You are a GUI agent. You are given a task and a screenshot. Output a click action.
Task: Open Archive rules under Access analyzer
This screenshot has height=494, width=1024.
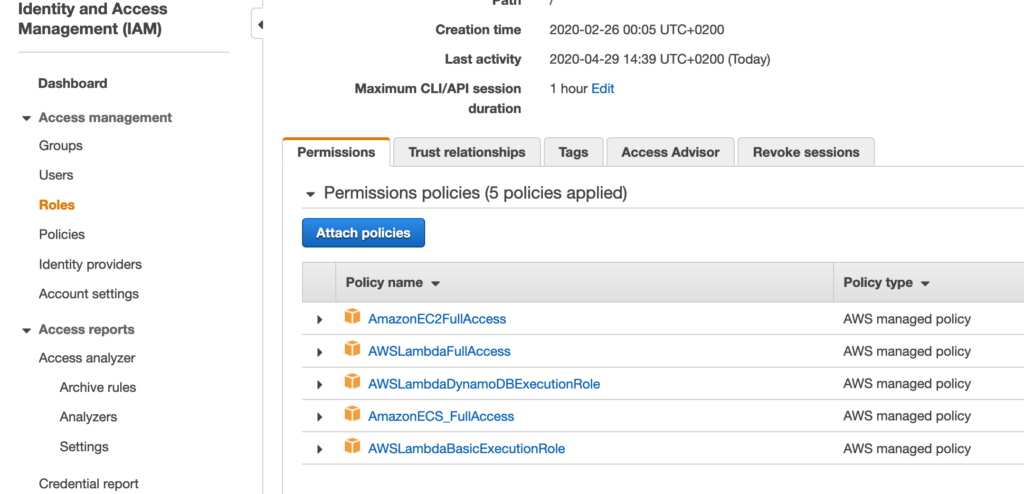pyautogui.click(x=98, y=387)
